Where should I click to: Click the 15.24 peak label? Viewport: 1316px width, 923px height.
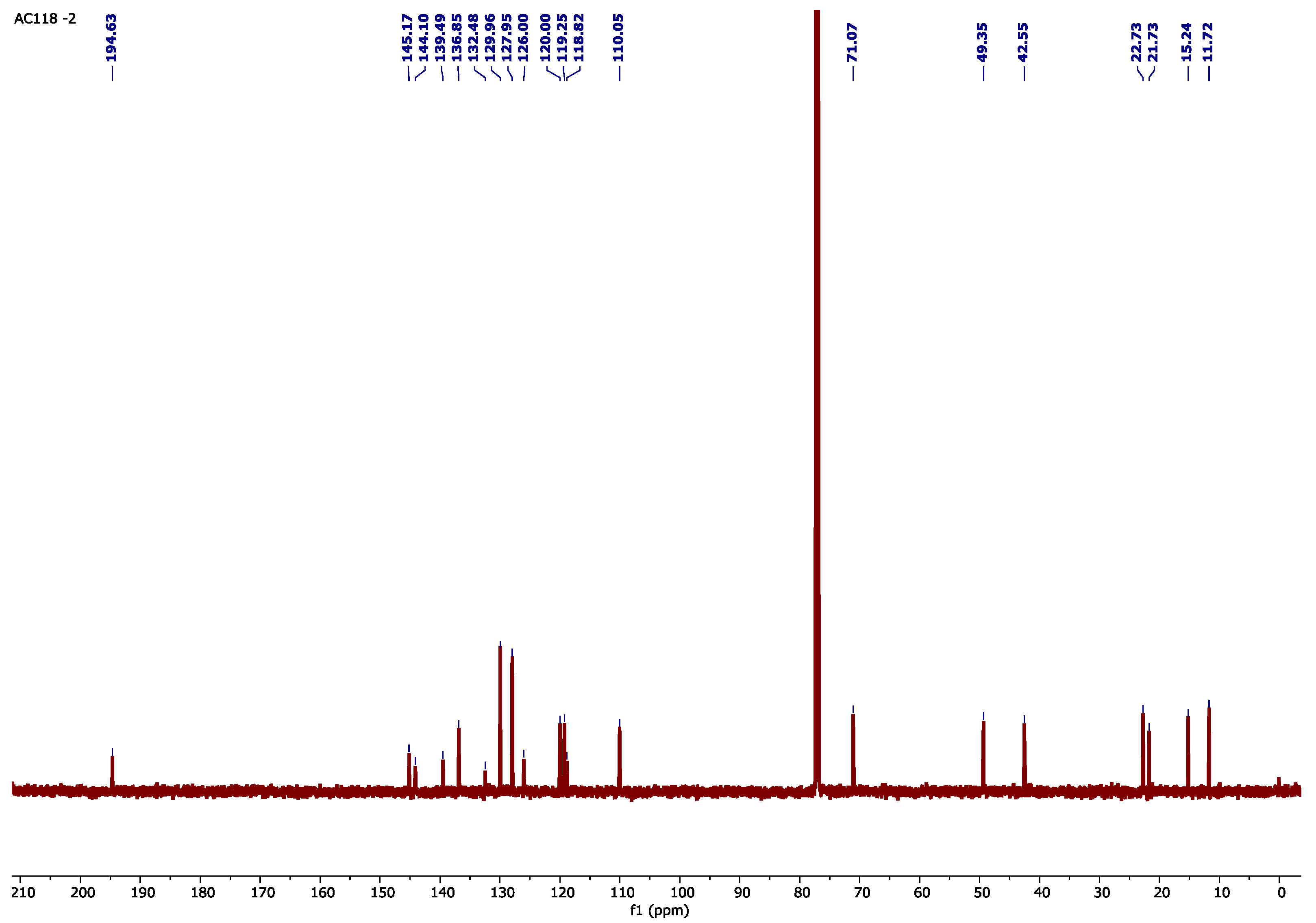(1187, 42)
